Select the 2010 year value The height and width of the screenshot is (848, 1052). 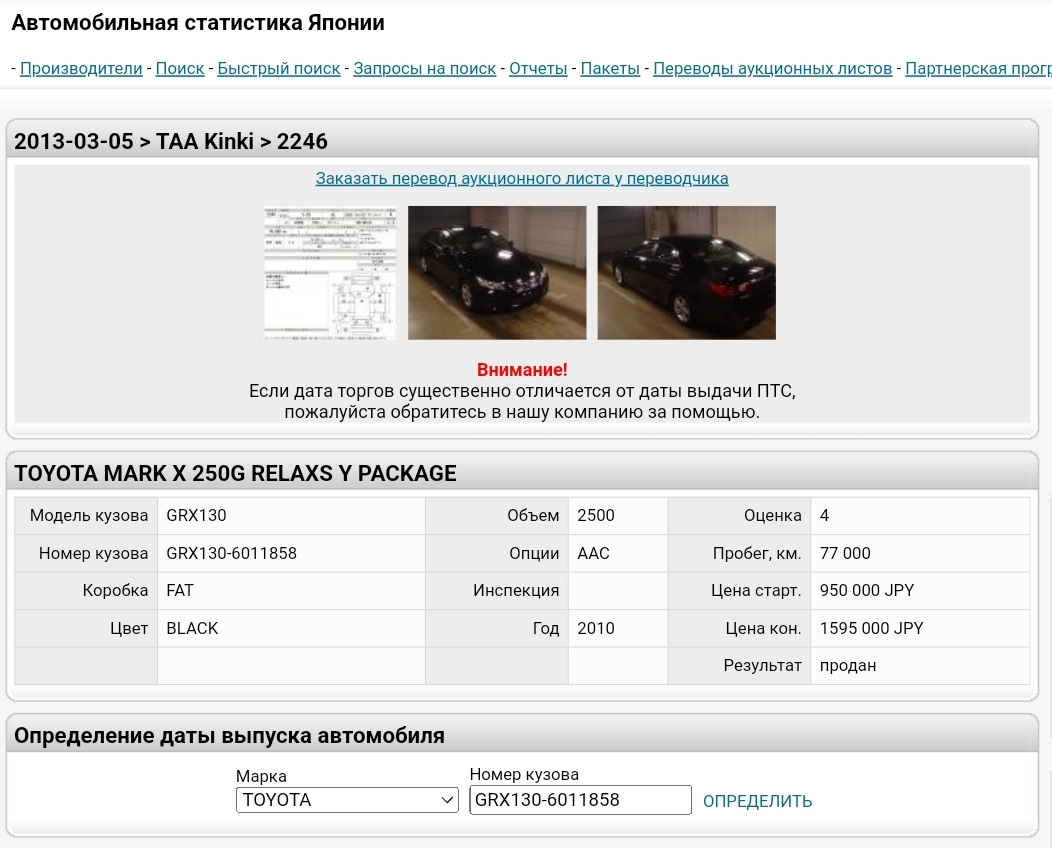pos(596,629)
